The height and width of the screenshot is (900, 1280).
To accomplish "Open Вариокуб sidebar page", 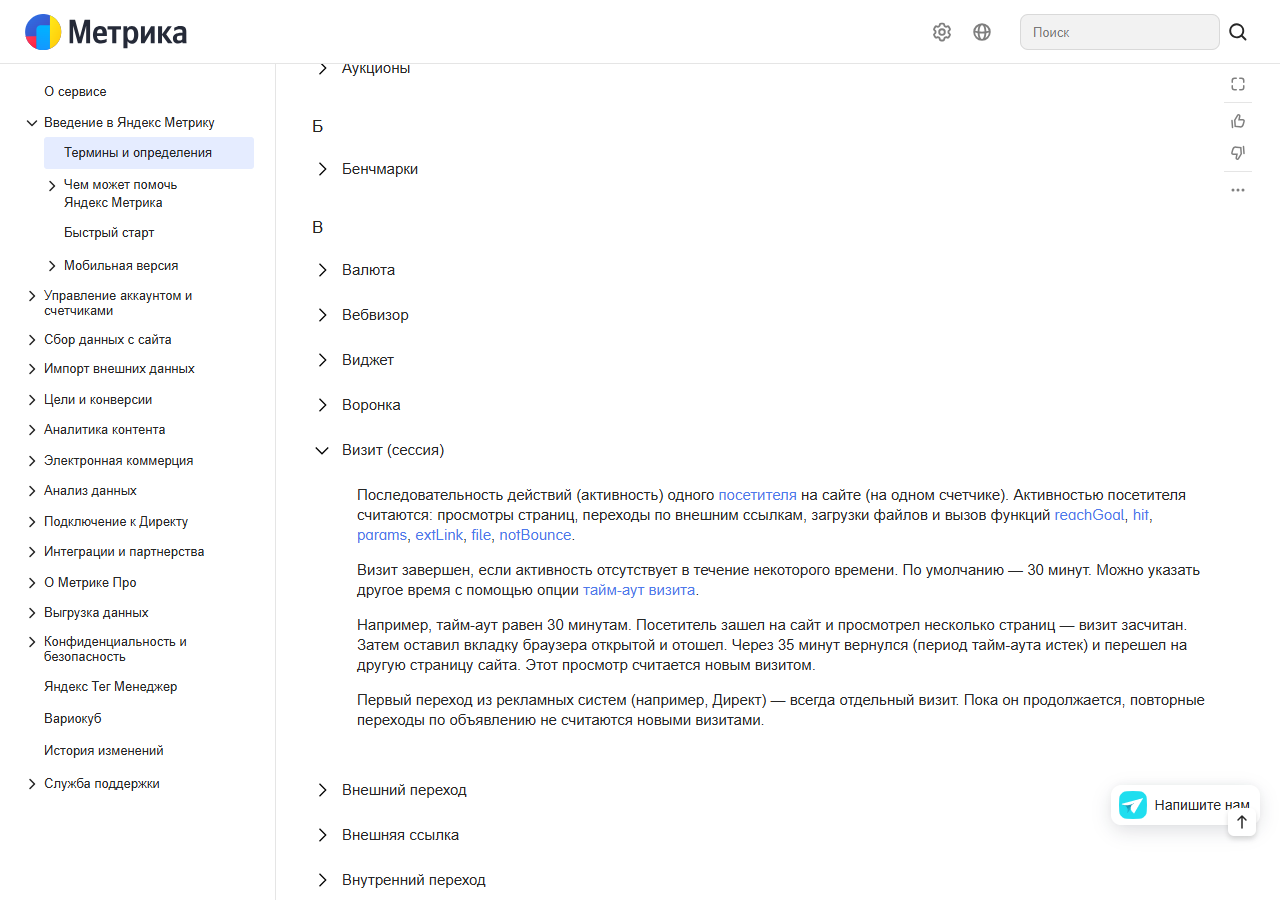I will [73, 719].
